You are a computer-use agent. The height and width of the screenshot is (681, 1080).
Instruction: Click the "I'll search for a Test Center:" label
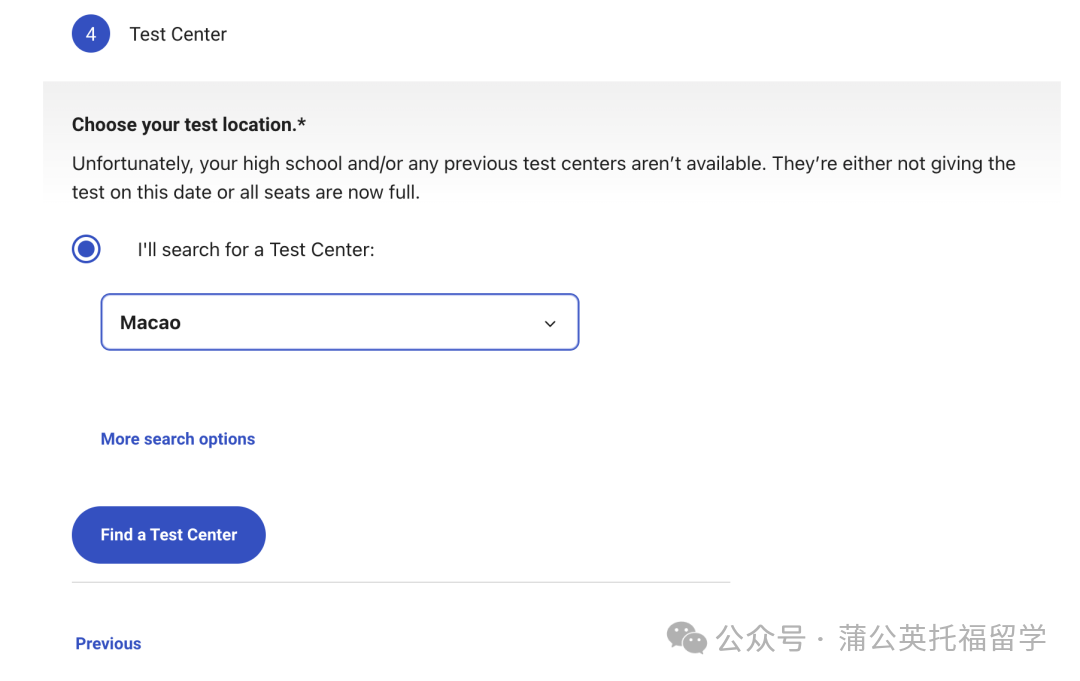pyautogui.click(x=255, y=250)
